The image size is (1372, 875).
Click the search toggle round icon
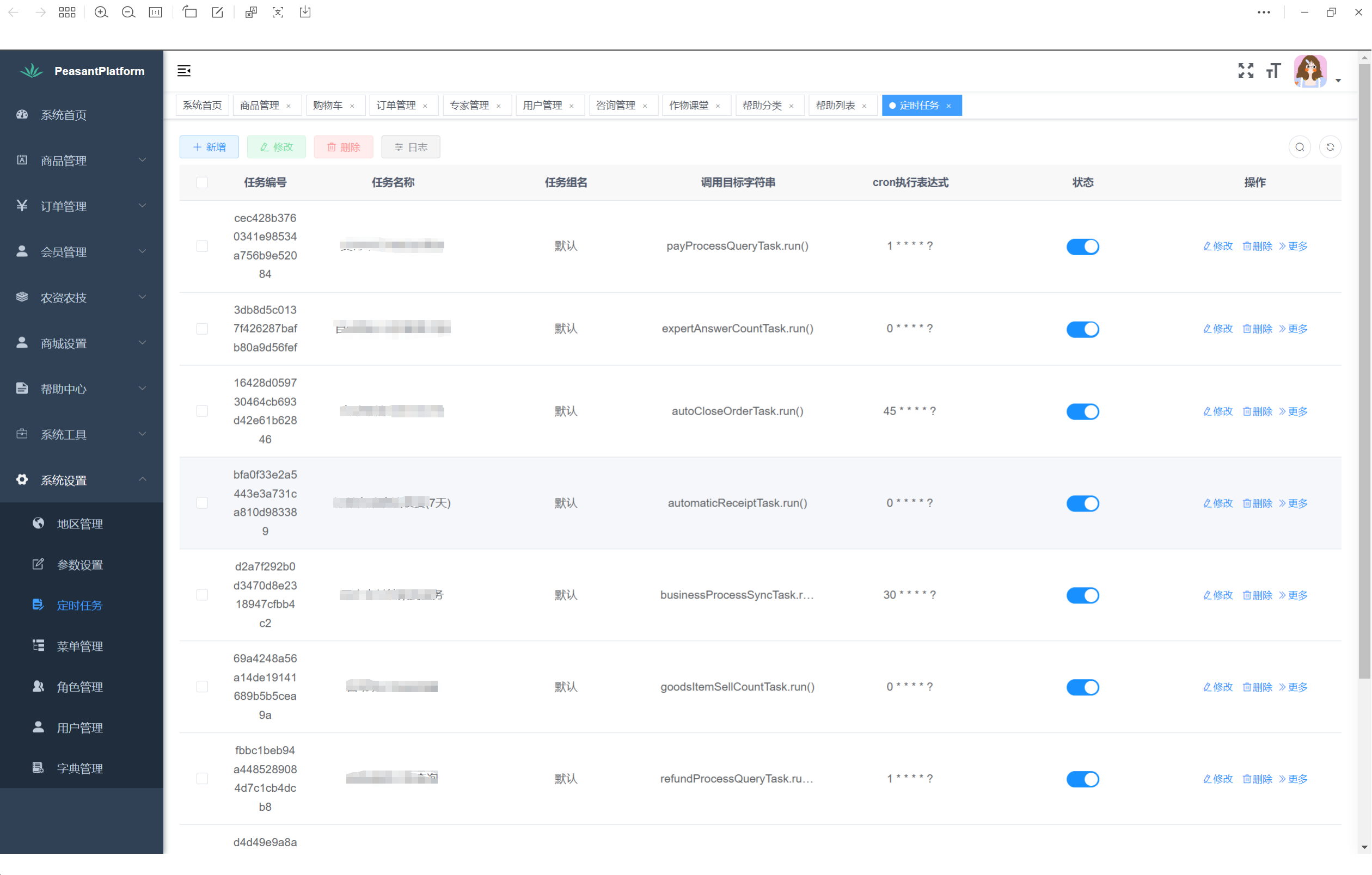1300,147
